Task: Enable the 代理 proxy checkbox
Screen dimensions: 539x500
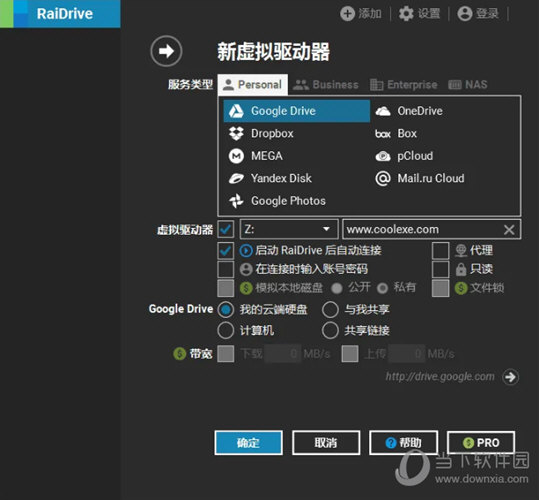Action: coord(440,251)
